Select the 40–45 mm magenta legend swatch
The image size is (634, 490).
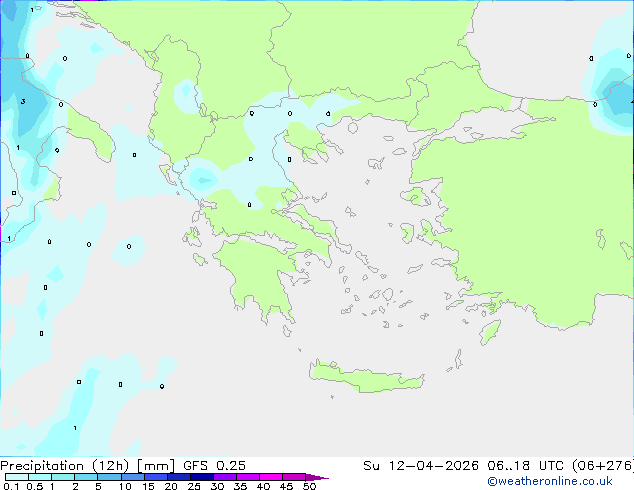[271, 477]
